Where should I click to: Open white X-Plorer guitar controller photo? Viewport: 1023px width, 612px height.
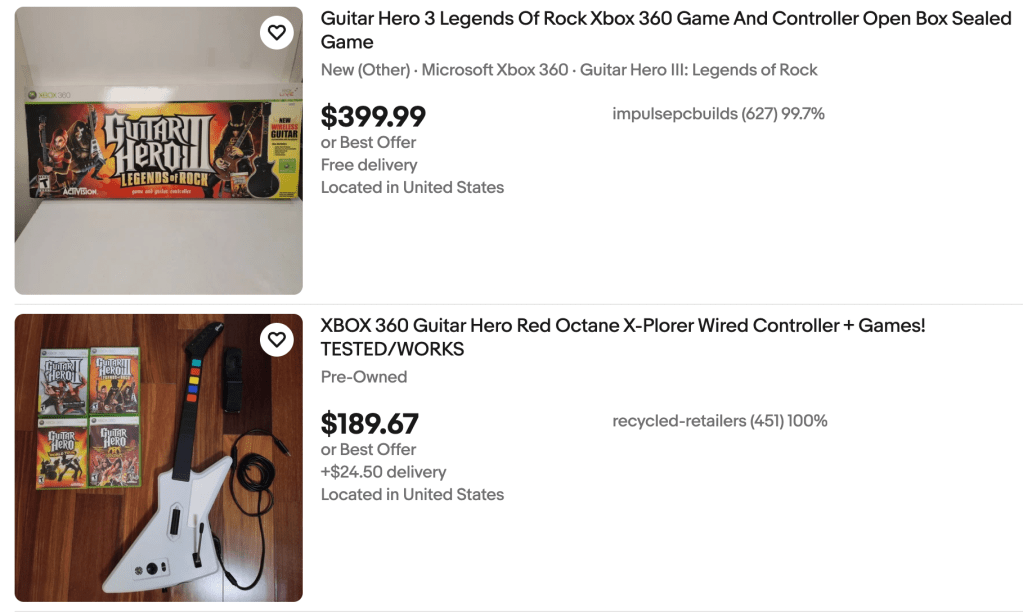pyautogui.click(x=158, y=458)
